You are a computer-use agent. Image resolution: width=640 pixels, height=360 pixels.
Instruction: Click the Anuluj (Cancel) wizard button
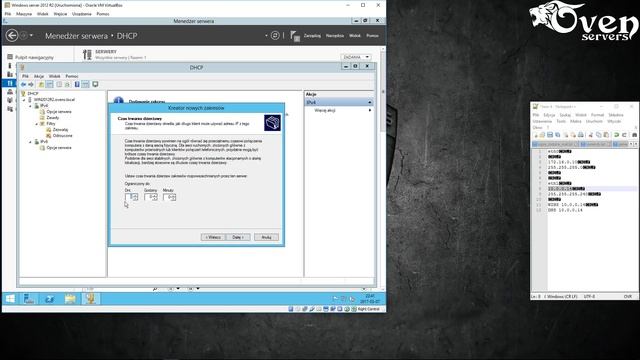coord(266,237)
